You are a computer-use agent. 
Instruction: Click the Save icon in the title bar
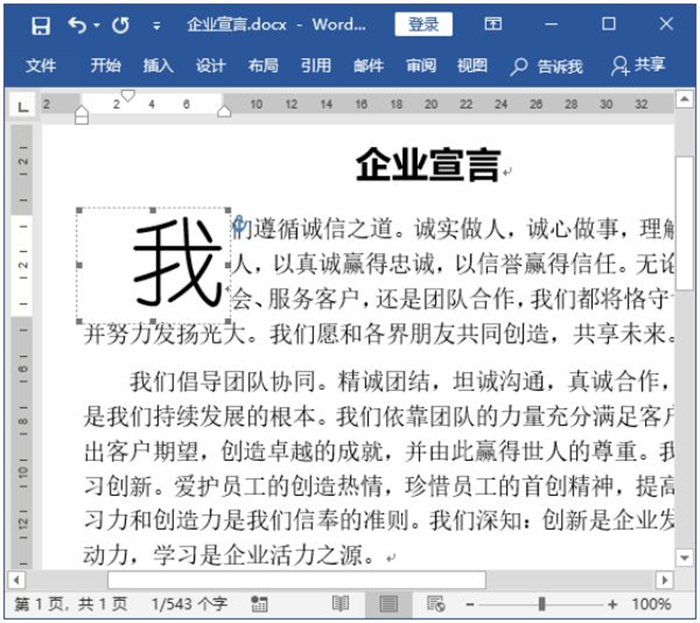pos(40,25)
